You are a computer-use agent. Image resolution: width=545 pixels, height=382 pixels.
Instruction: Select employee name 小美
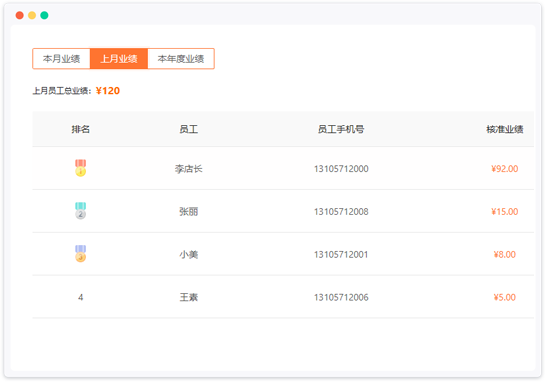pyautogui.click(x=188, y=254)
